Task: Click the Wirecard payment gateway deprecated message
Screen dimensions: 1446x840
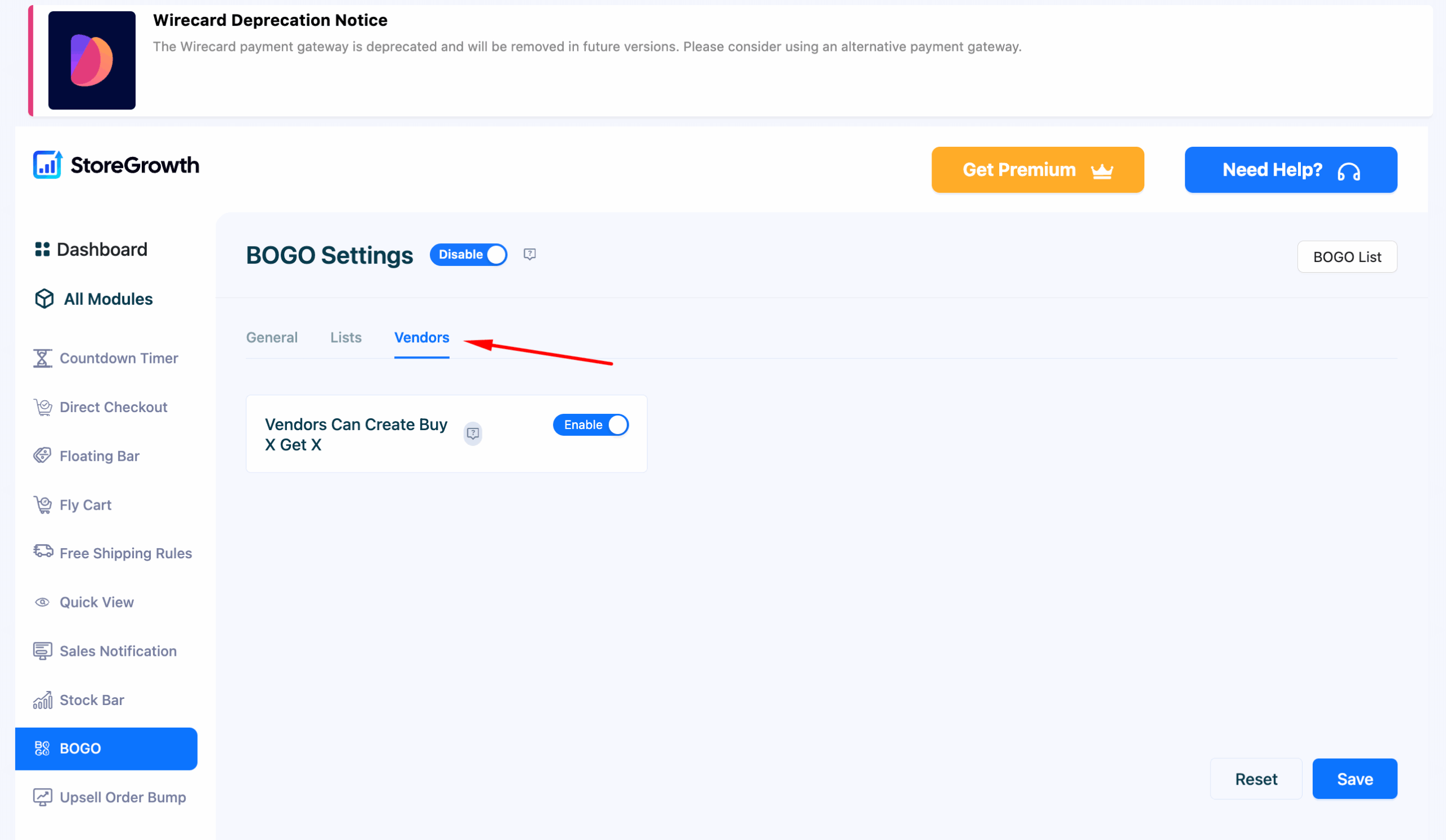Action: [587, 46]
